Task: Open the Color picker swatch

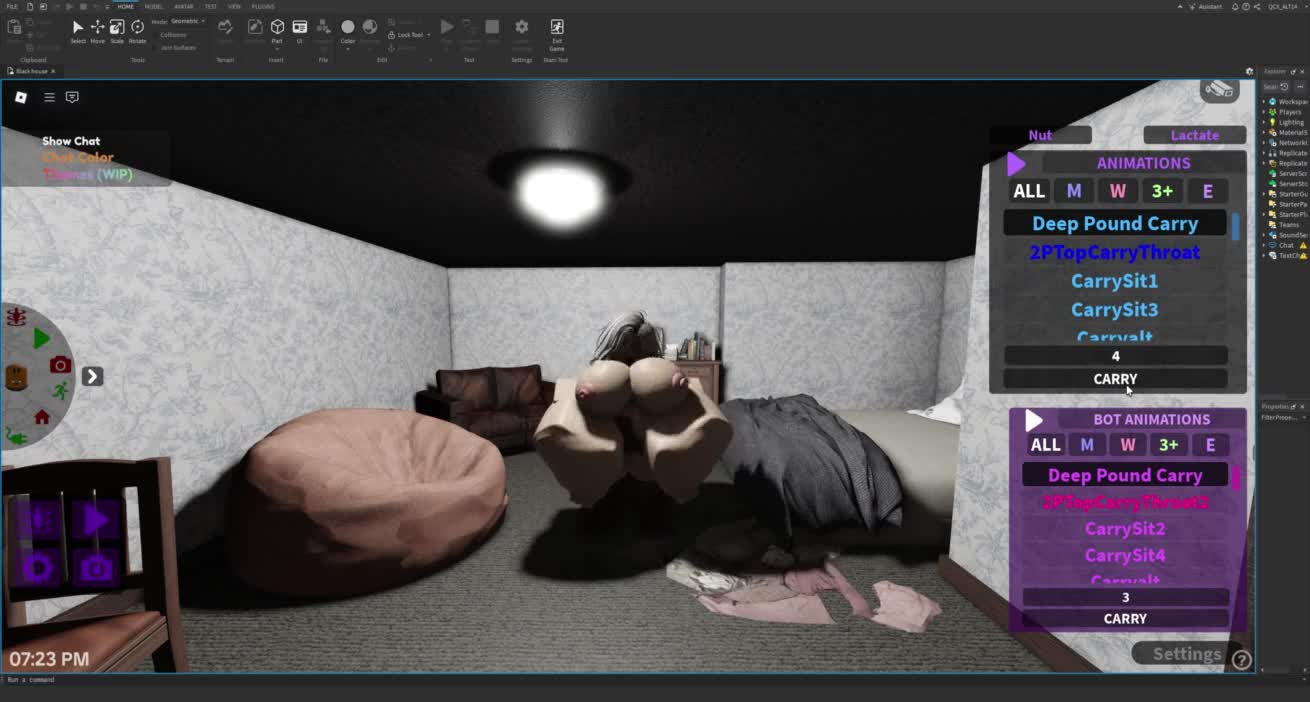Action: 347,28
